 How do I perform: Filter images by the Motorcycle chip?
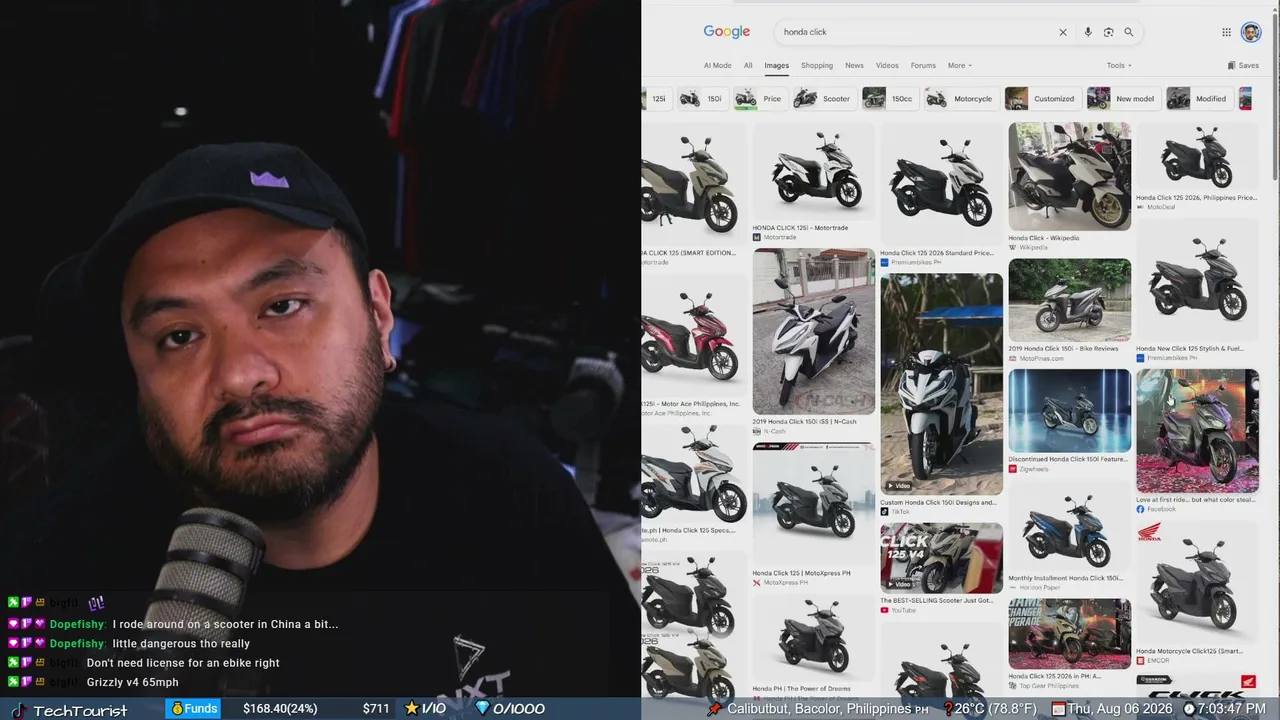click(961, 98)
